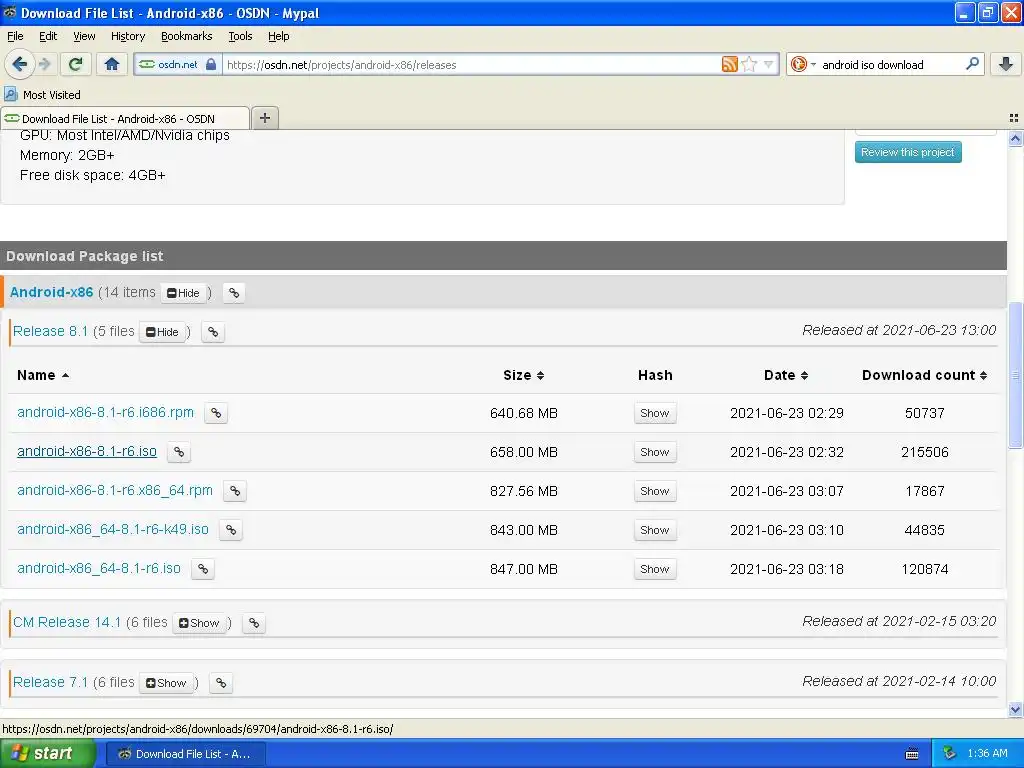Expand Release 7.1 files with Show
Image resolution: width=1024 pixels, height=768 pixels.
pos(167,683)
